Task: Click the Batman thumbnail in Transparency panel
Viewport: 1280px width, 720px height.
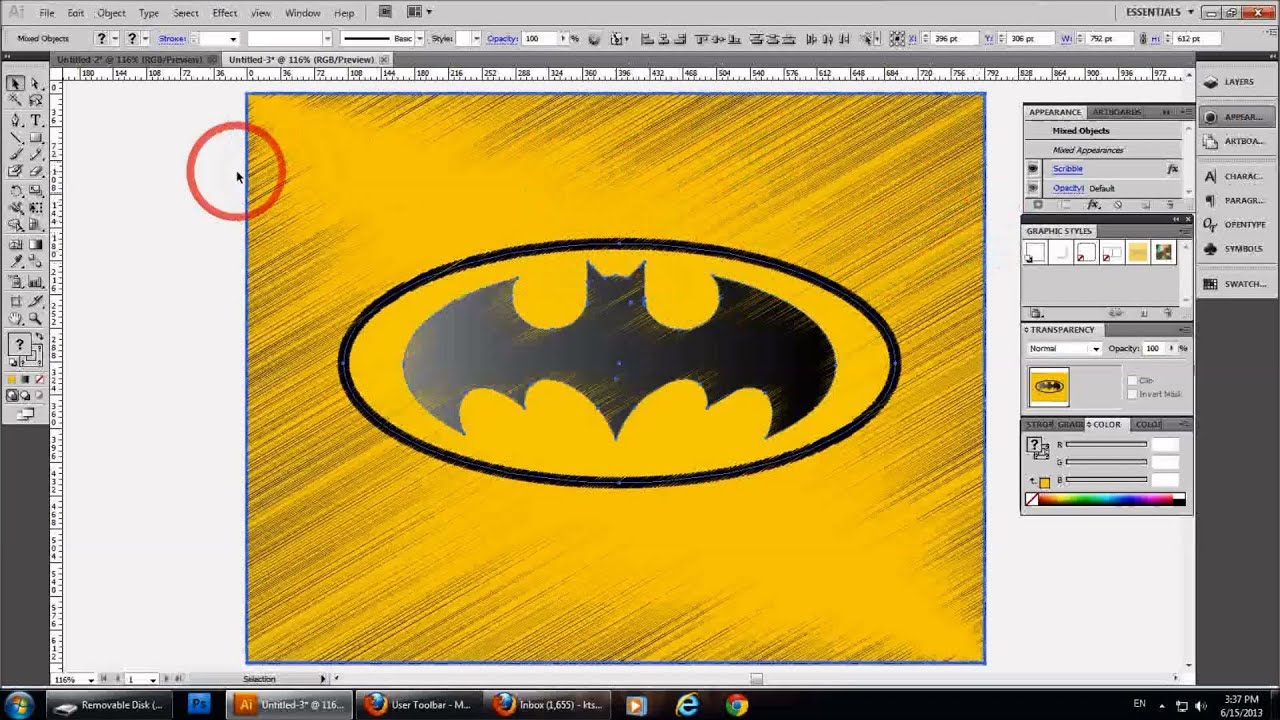Action: pos(1049,387)
